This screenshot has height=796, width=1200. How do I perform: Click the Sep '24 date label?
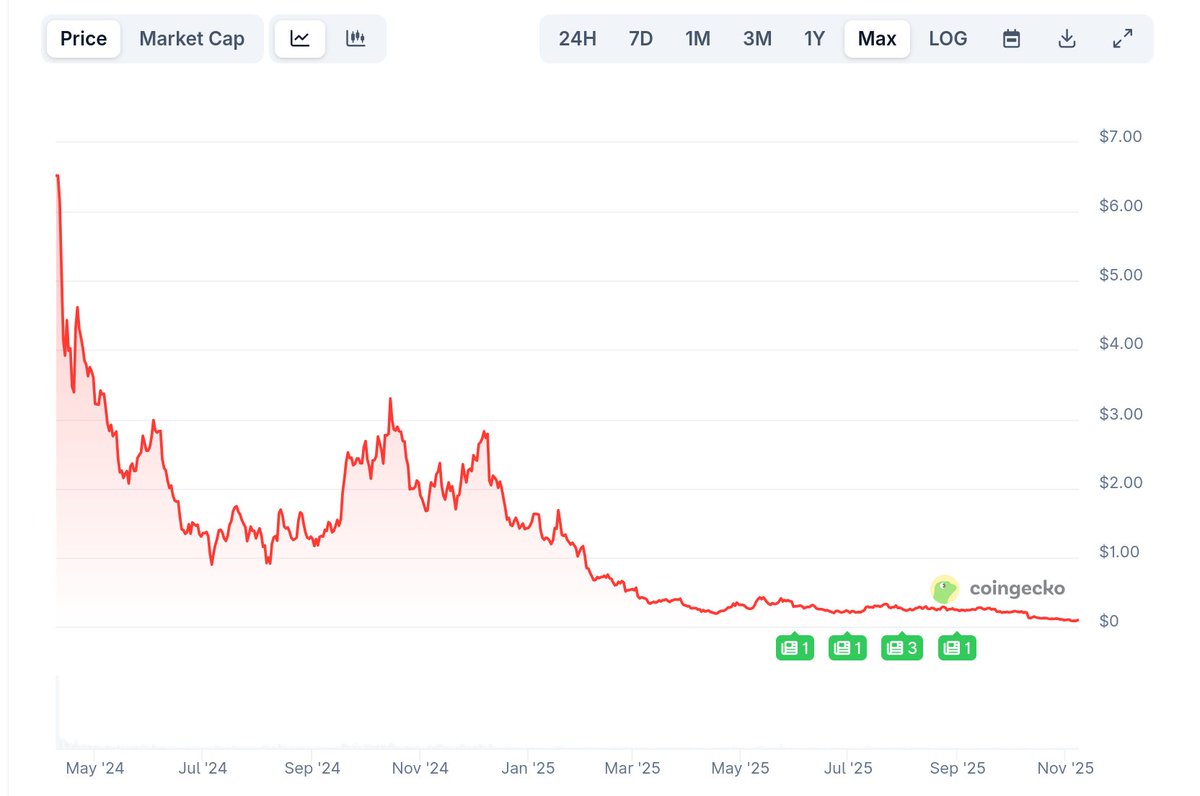(313, 769)
